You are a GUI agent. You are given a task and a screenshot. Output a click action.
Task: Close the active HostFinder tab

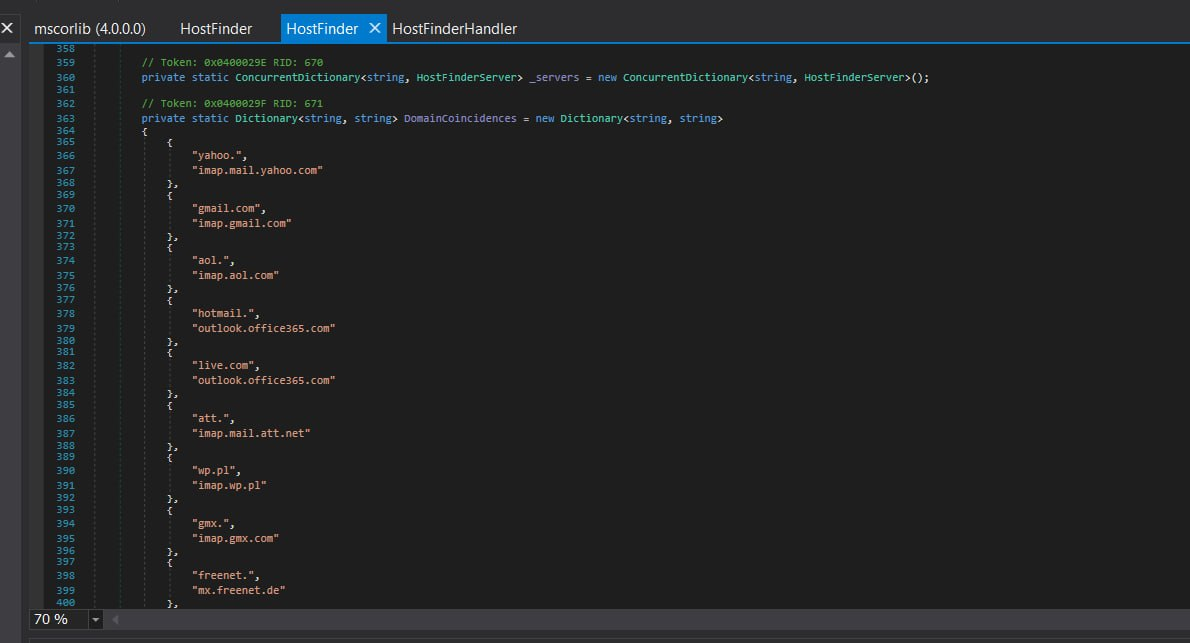tap(374, 28)
